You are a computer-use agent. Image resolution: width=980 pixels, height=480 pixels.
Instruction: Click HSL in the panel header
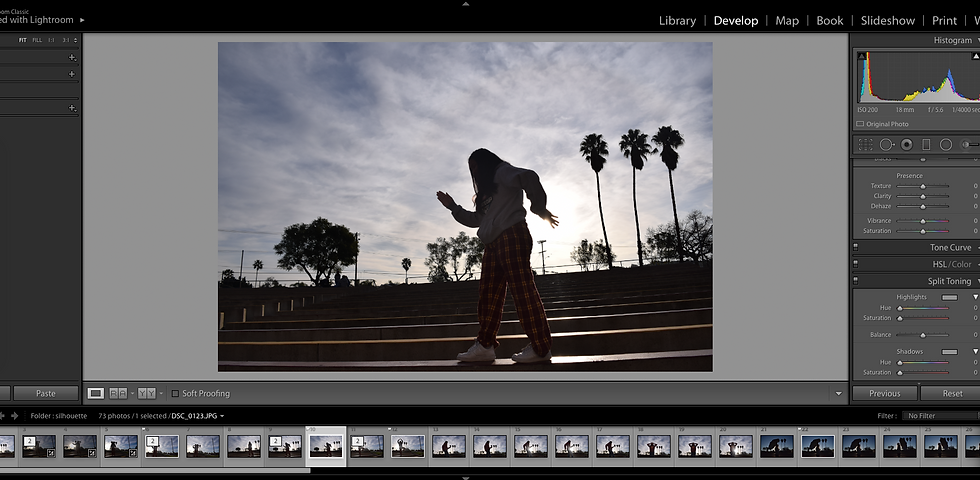pos(939,264)
